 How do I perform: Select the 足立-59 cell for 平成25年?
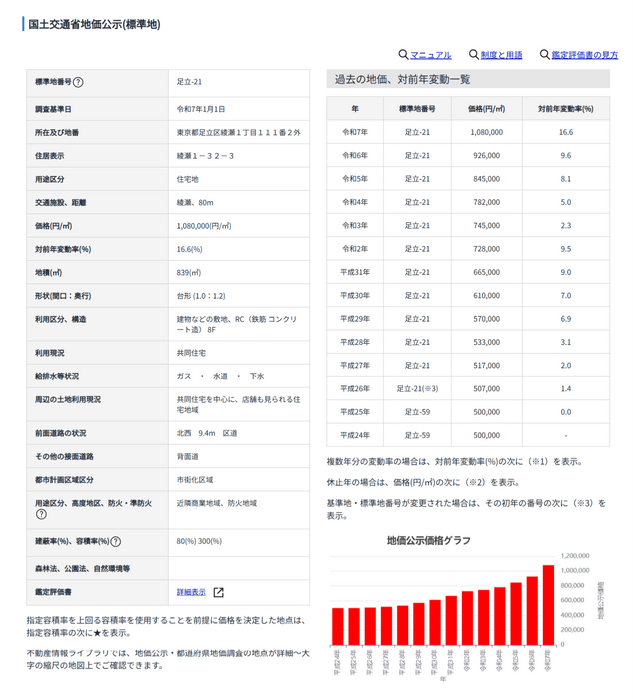coord(417,412)
